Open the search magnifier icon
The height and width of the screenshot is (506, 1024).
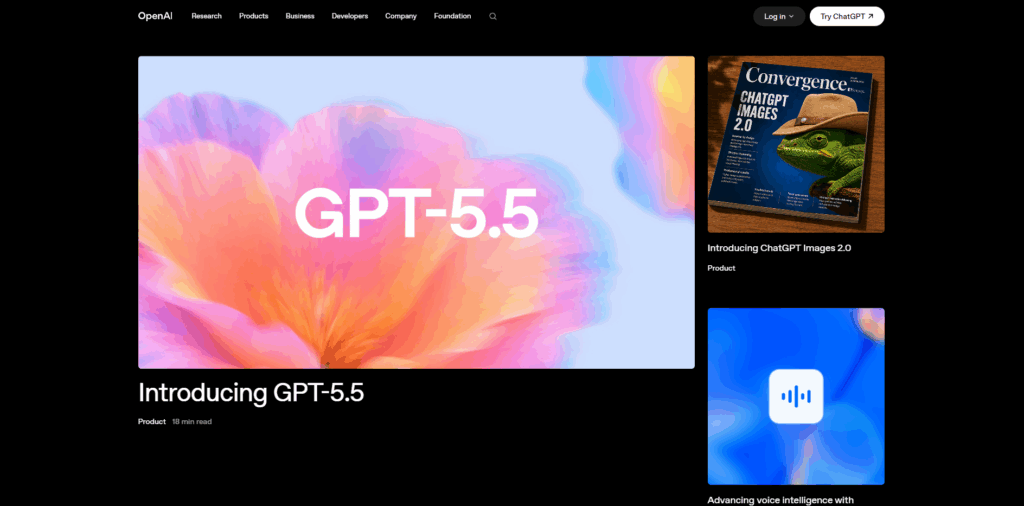[x=493, y=16]
